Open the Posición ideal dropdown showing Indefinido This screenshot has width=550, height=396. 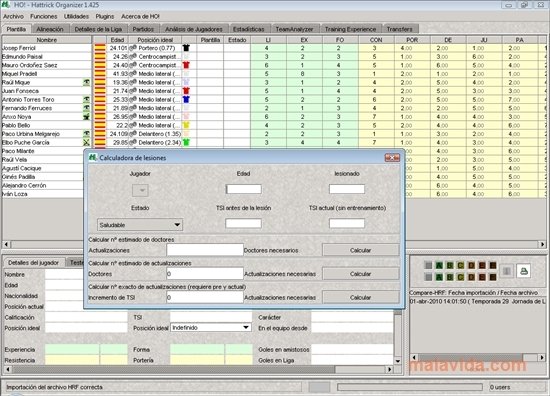point(211,328)
